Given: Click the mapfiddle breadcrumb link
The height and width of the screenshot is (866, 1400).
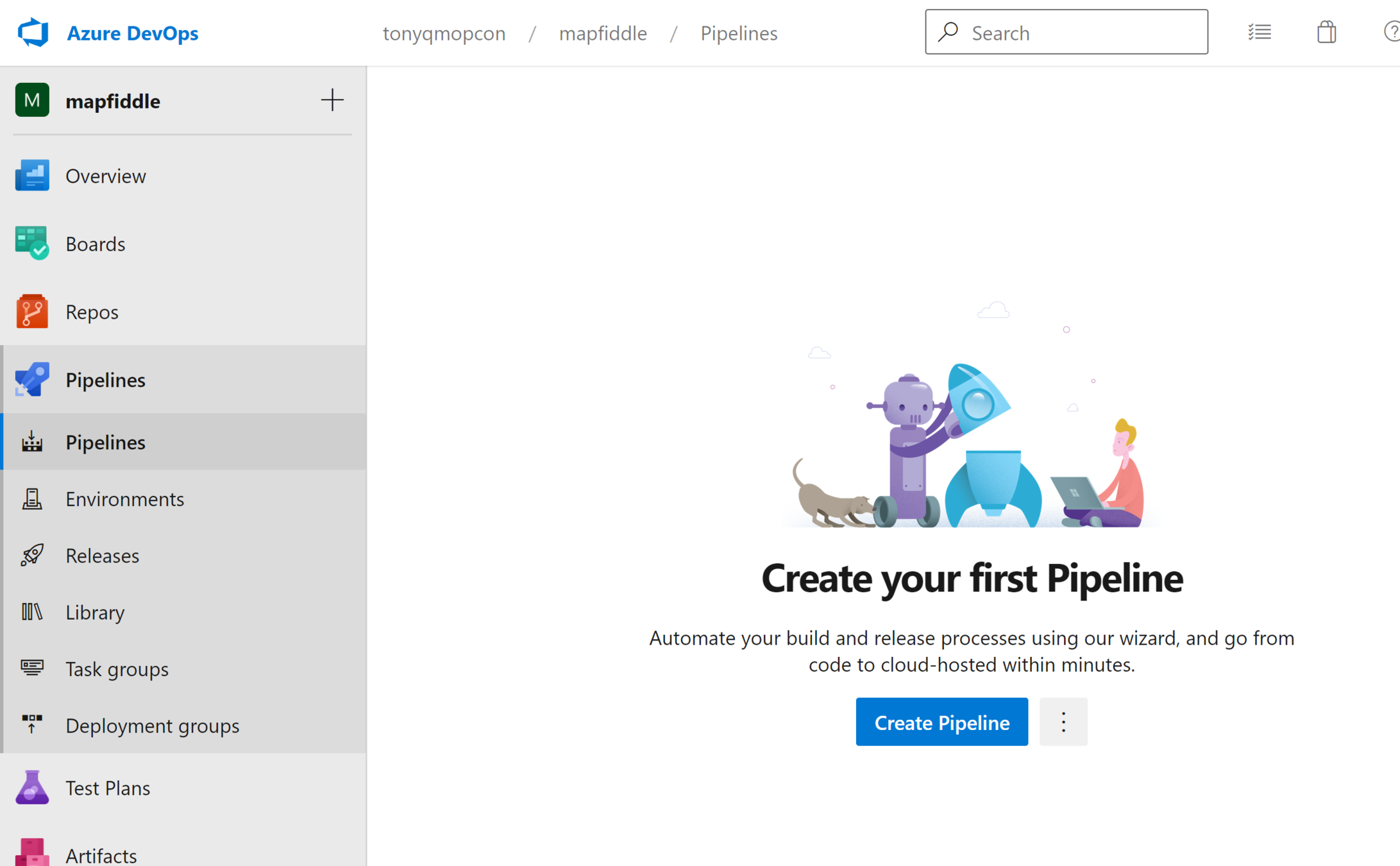Looking at the screenshot, I should point(602,33).
